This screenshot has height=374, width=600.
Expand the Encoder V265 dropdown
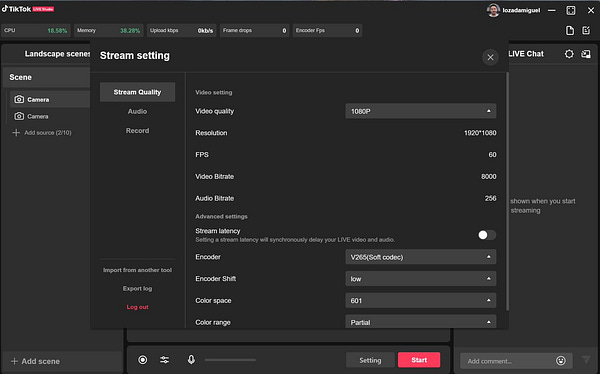point(421,257)
